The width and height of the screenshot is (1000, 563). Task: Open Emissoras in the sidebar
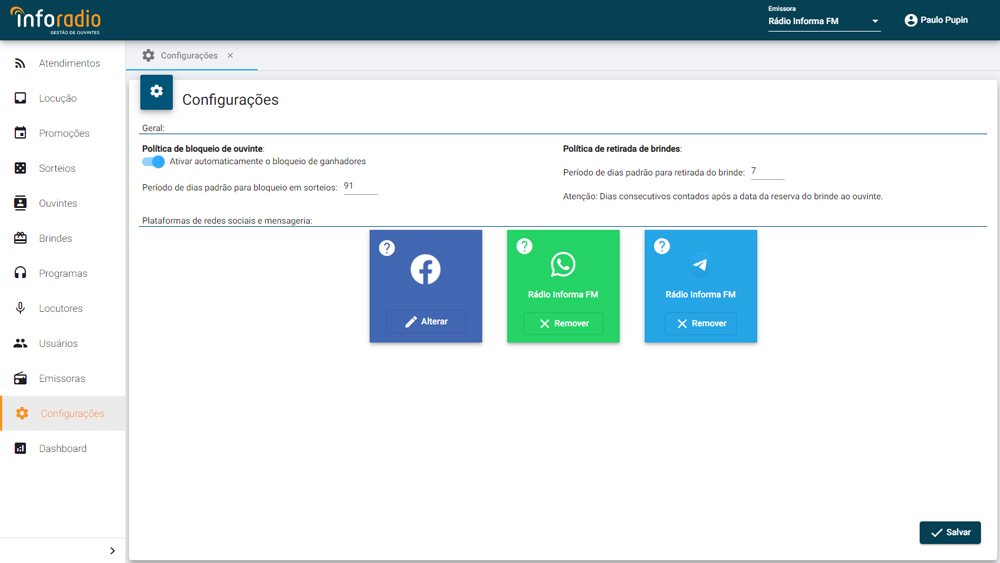62,378
